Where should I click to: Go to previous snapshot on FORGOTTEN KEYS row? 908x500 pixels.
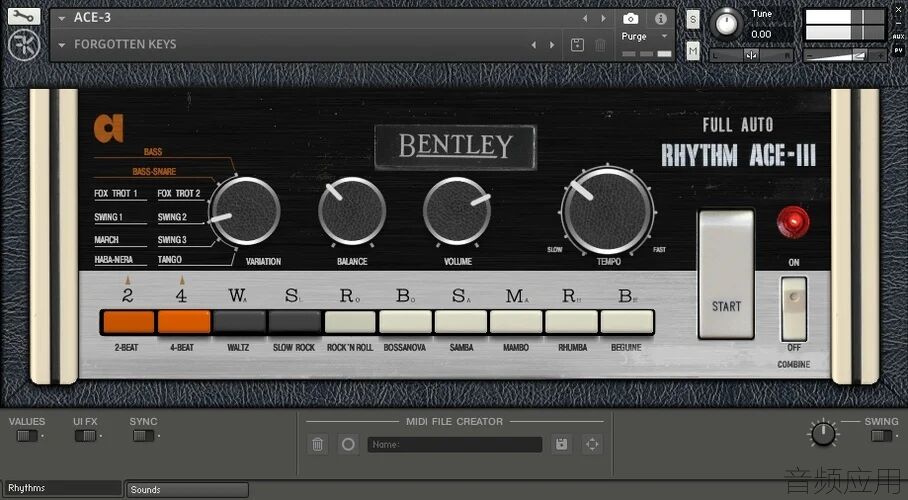[533, 45]
